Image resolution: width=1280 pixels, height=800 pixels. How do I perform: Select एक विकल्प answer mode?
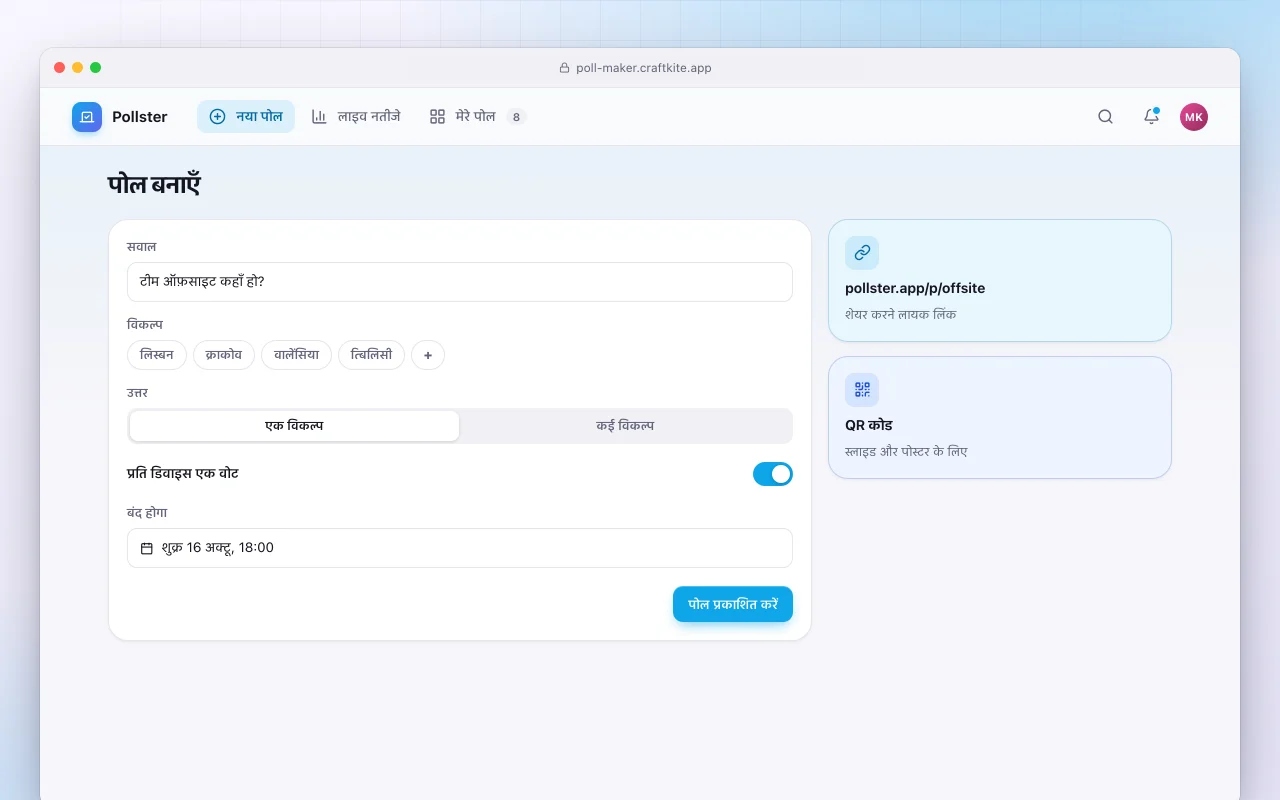point(294,426)
